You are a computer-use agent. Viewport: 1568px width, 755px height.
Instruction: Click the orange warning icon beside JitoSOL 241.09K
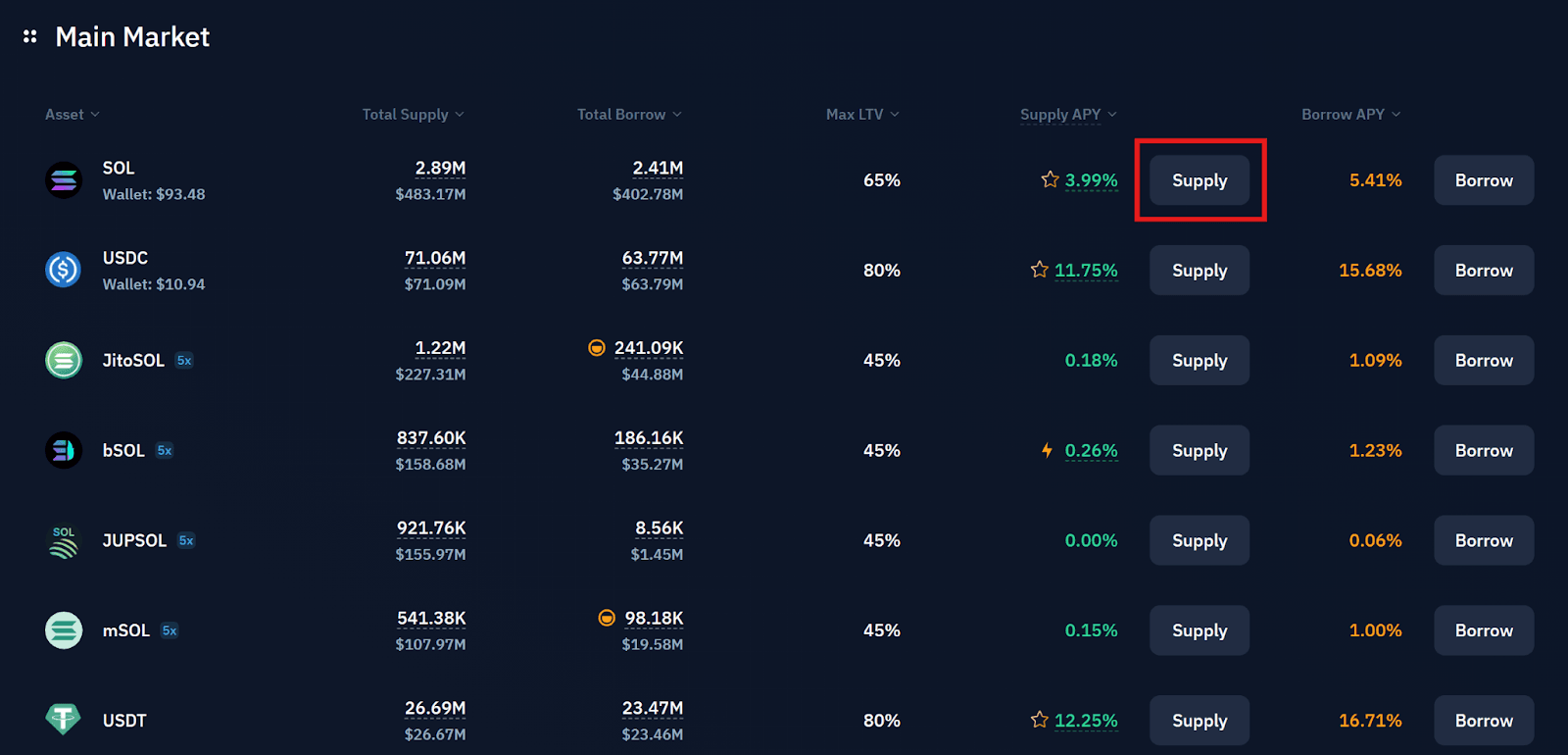pos(596,347)
